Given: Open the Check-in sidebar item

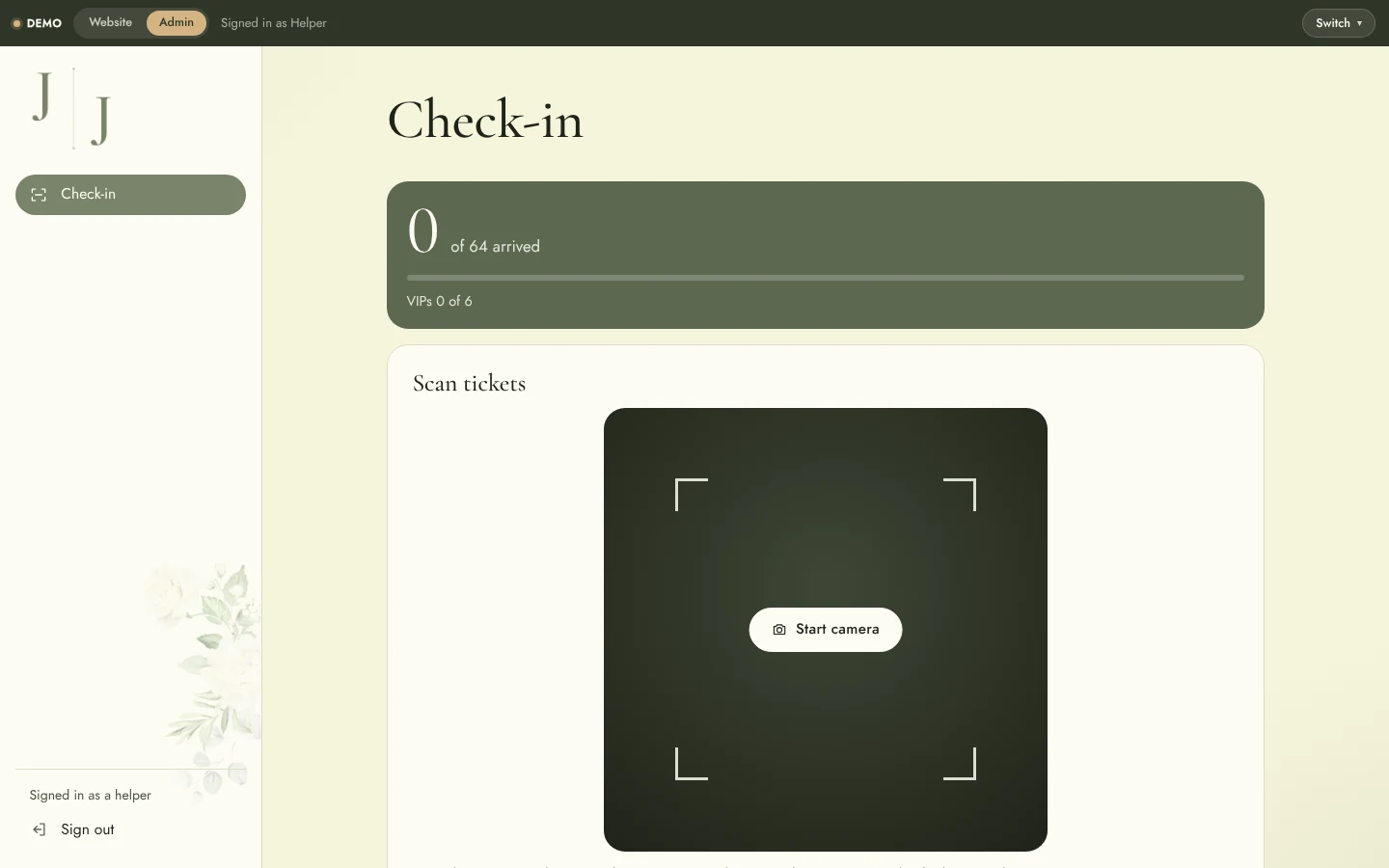Looking at the screenshot, I should coord(130,195).
